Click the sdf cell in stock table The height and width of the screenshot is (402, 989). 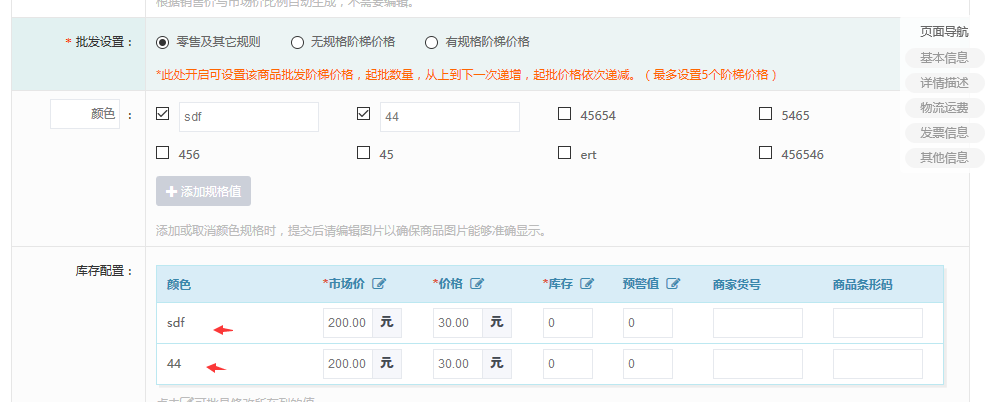(176, 322)
